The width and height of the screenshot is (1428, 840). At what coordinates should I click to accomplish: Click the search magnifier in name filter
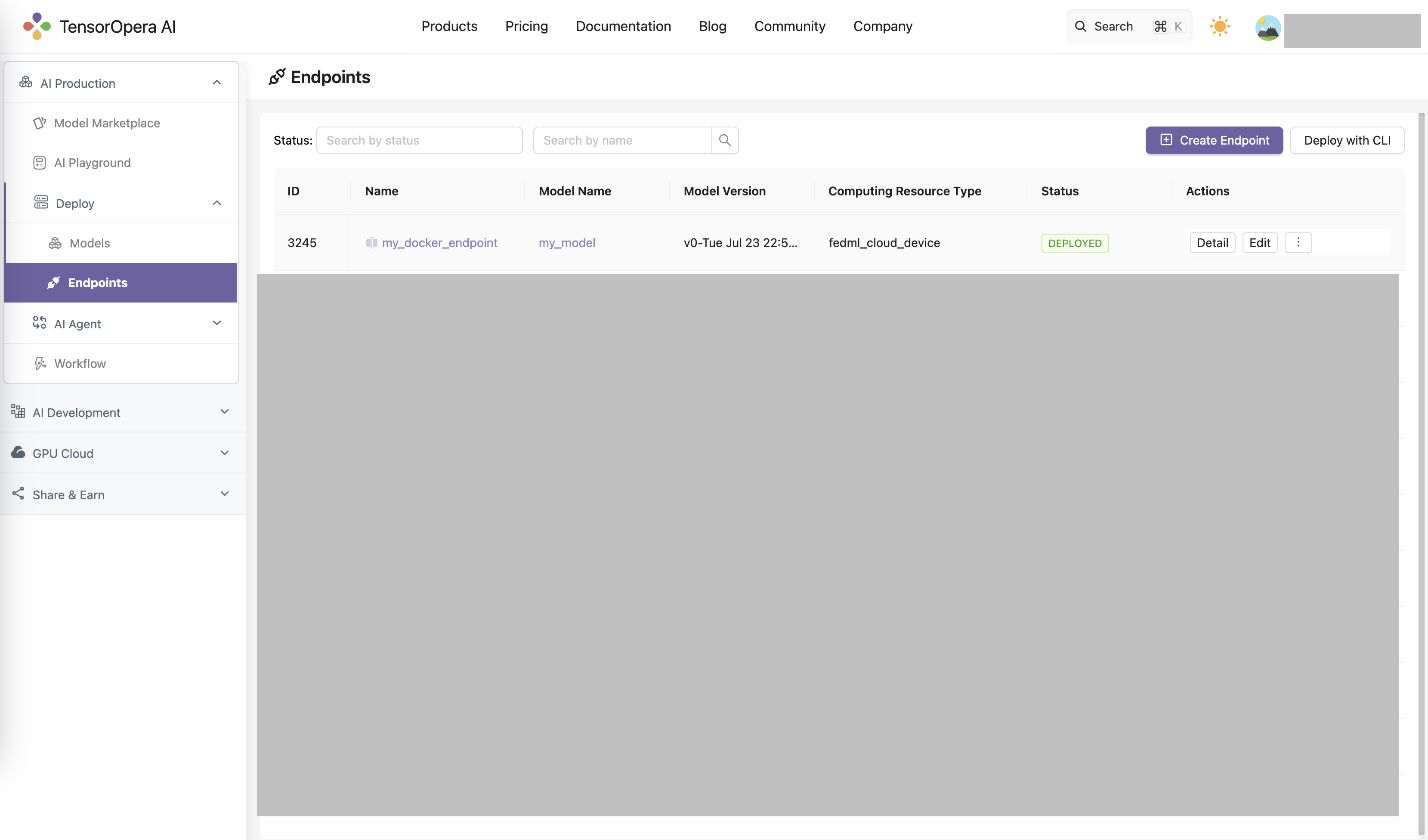click(725, 140)
